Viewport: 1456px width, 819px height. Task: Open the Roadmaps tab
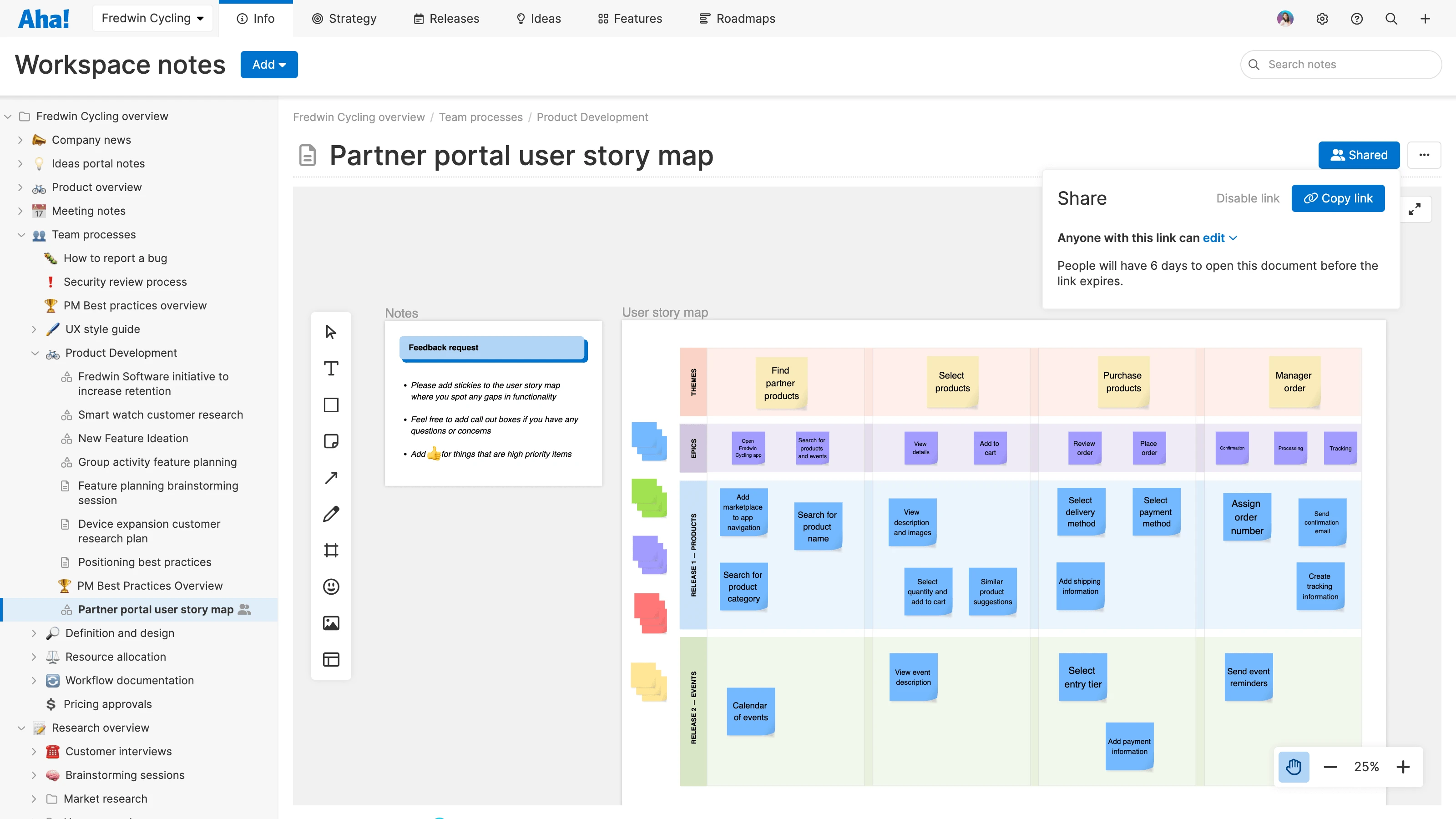(737, 19)
